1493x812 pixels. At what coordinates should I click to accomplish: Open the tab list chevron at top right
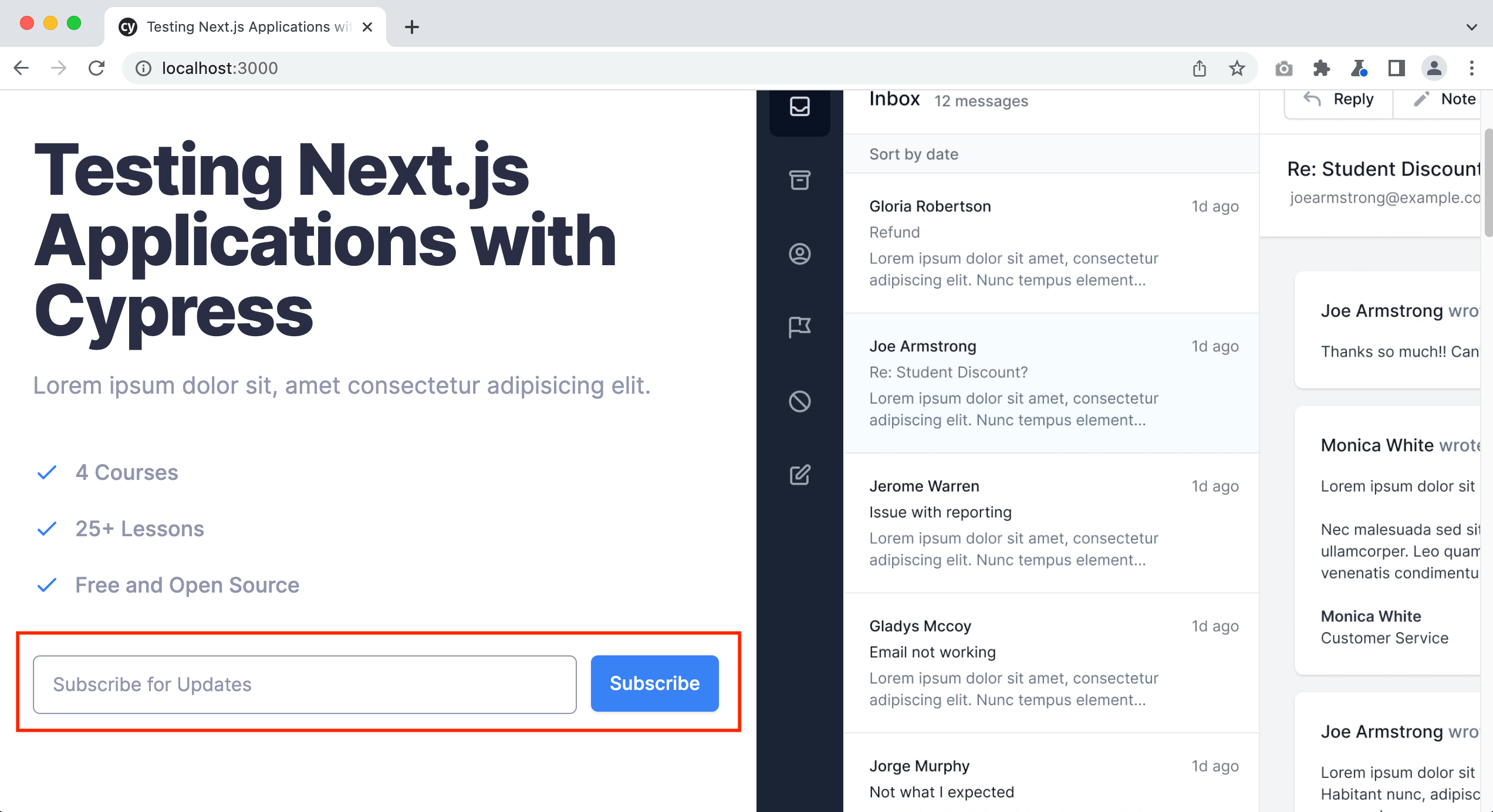1472,27
